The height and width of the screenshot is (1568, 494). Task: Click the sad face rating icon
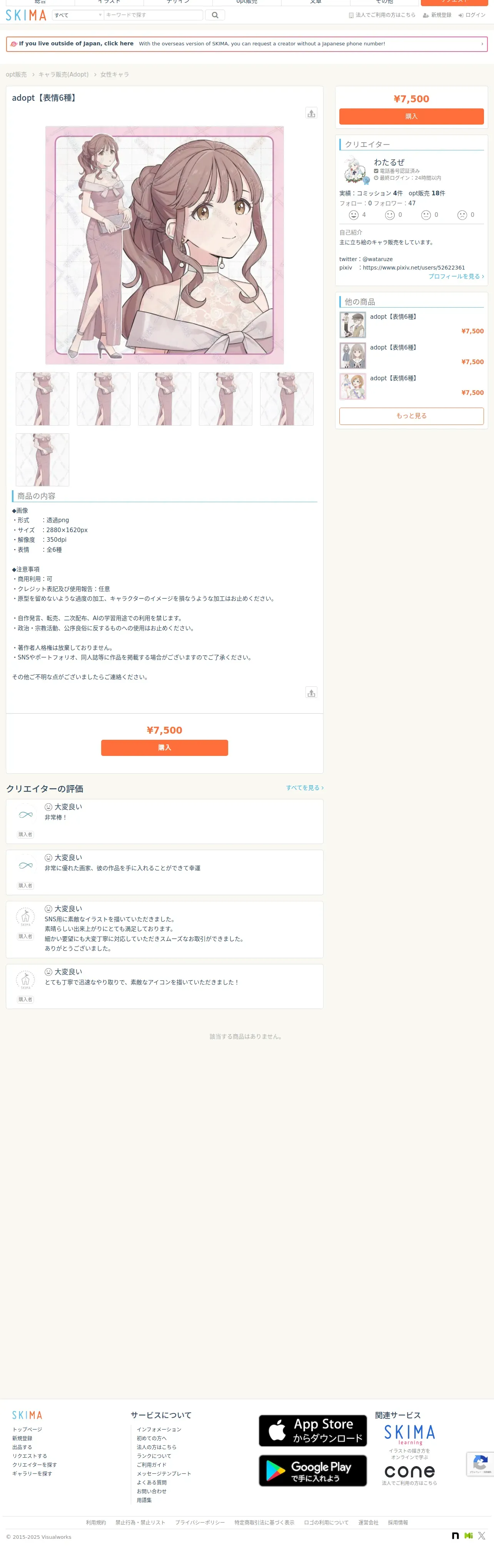click(462, 215)
